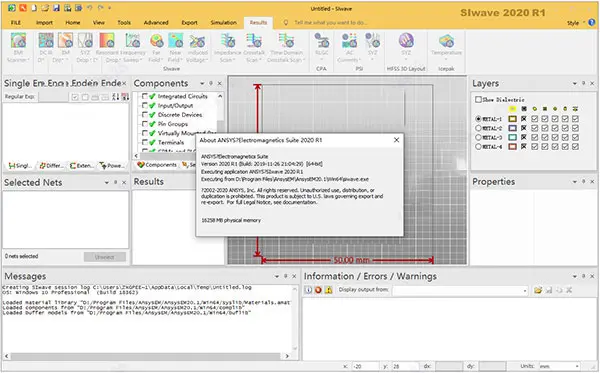Select the METAL-4 layer radio button
600x373 pixels.
coord(478,147)
